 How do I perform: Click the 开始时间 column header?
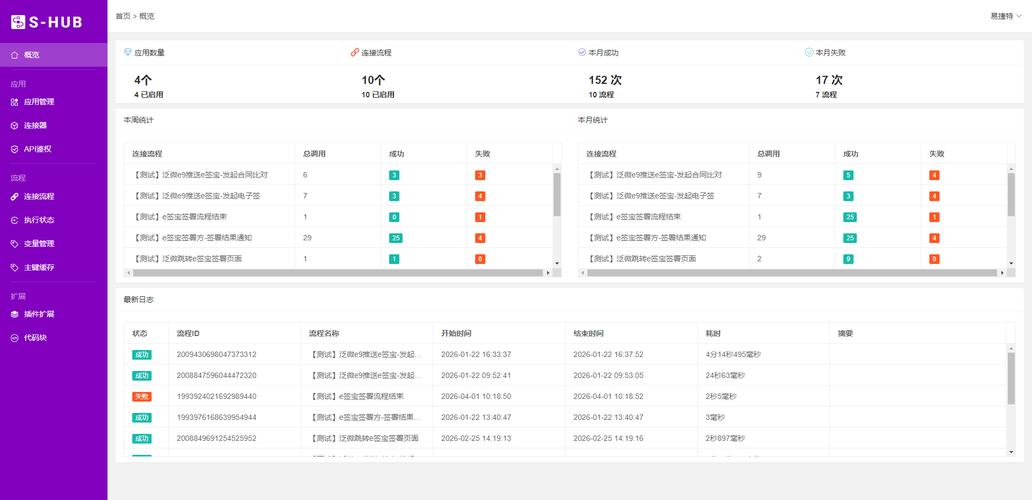[456, 334]
